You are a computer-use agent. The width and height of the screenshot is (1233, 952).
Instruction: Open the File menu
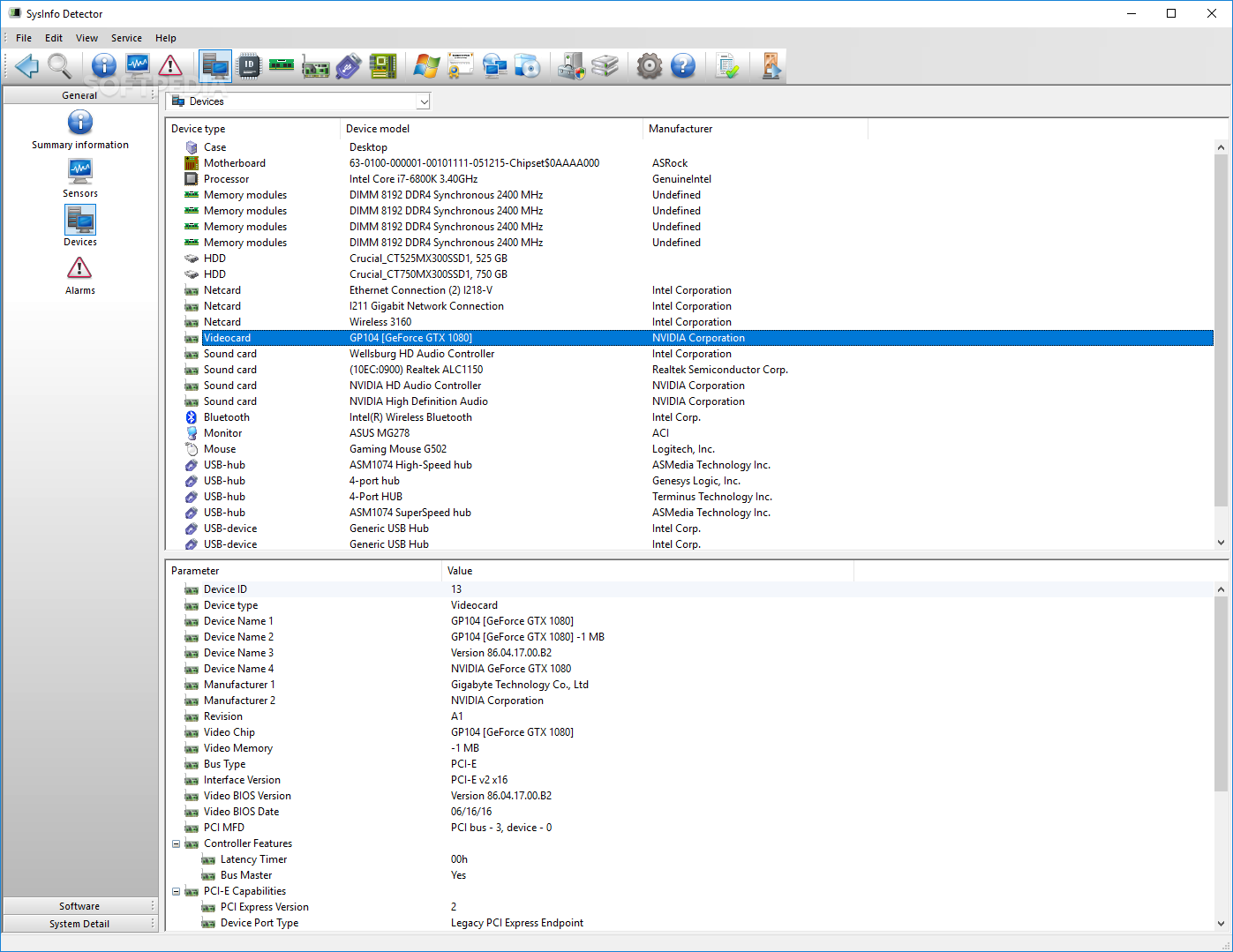pos(24,38)
